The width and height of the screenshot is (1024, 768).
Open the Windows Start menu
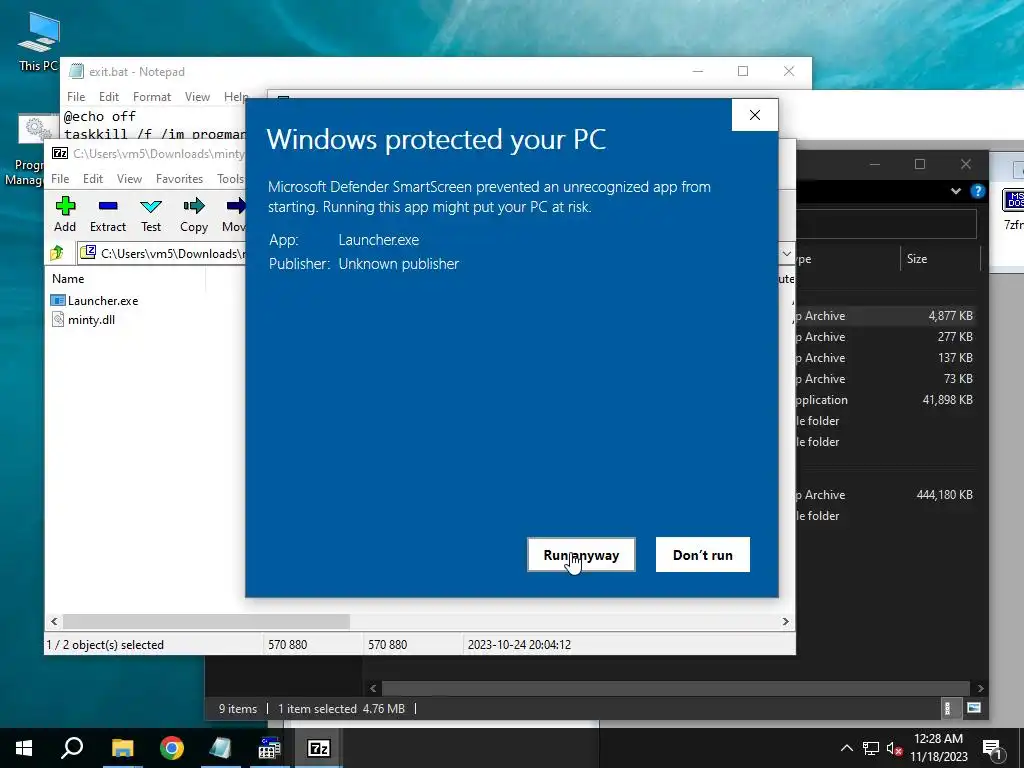(x=24, y=748)
